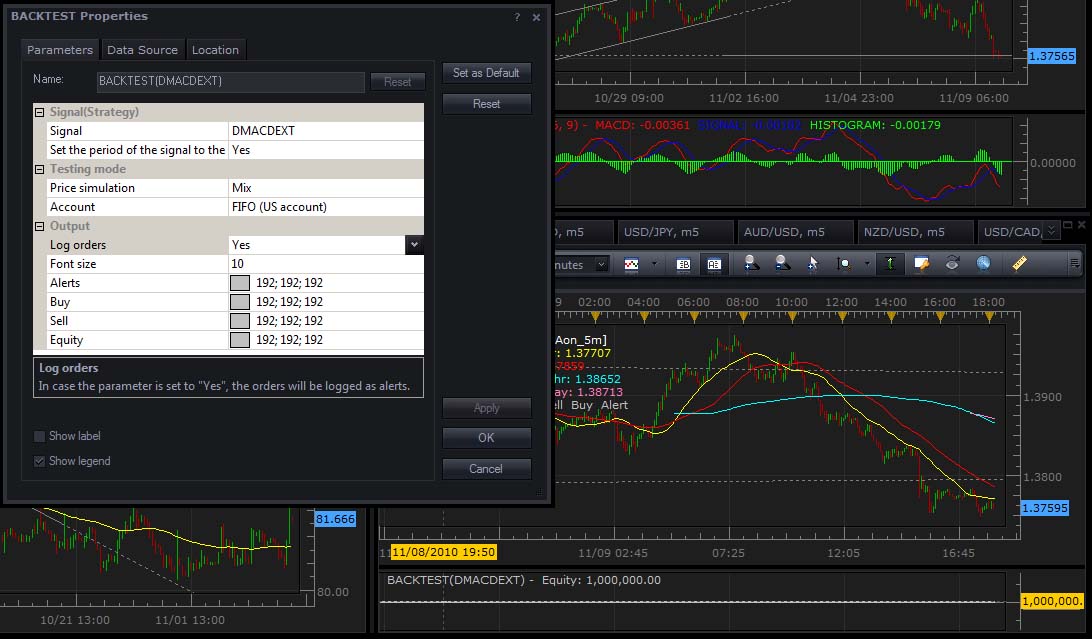The width and height of the screenshot is (1092, 639).
Task: Open the toolbar options menu at far right
Action: click(x=1075, y=263)
